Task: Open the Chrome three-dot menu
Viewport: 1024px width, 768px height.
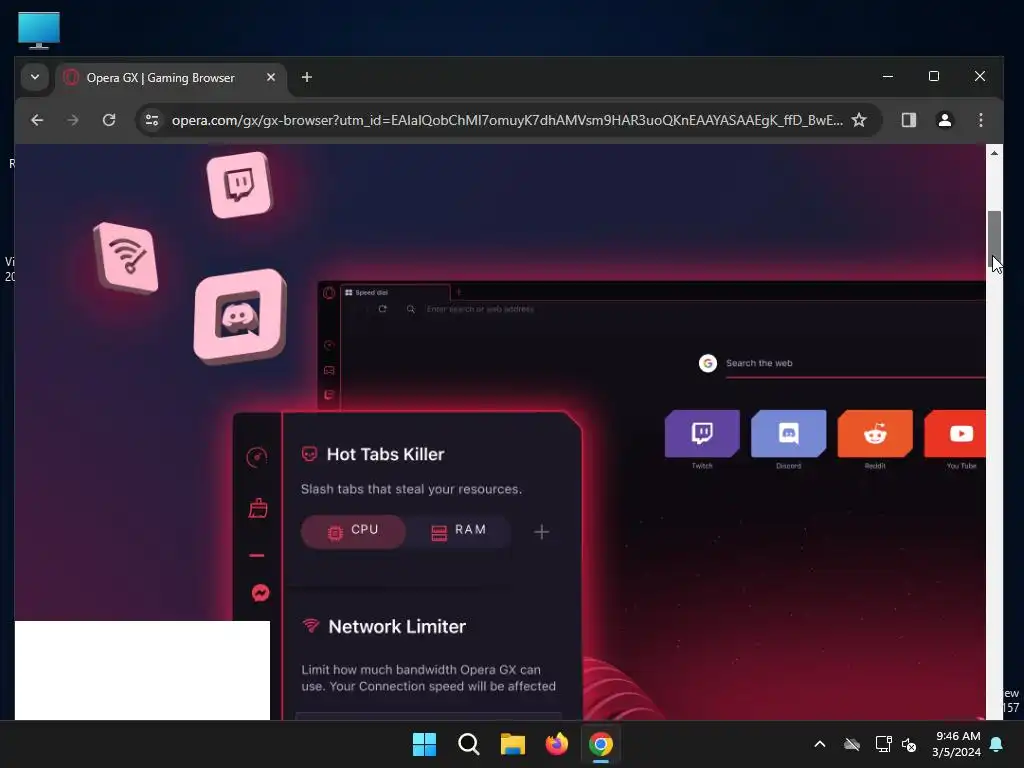Action: point(980,120)
